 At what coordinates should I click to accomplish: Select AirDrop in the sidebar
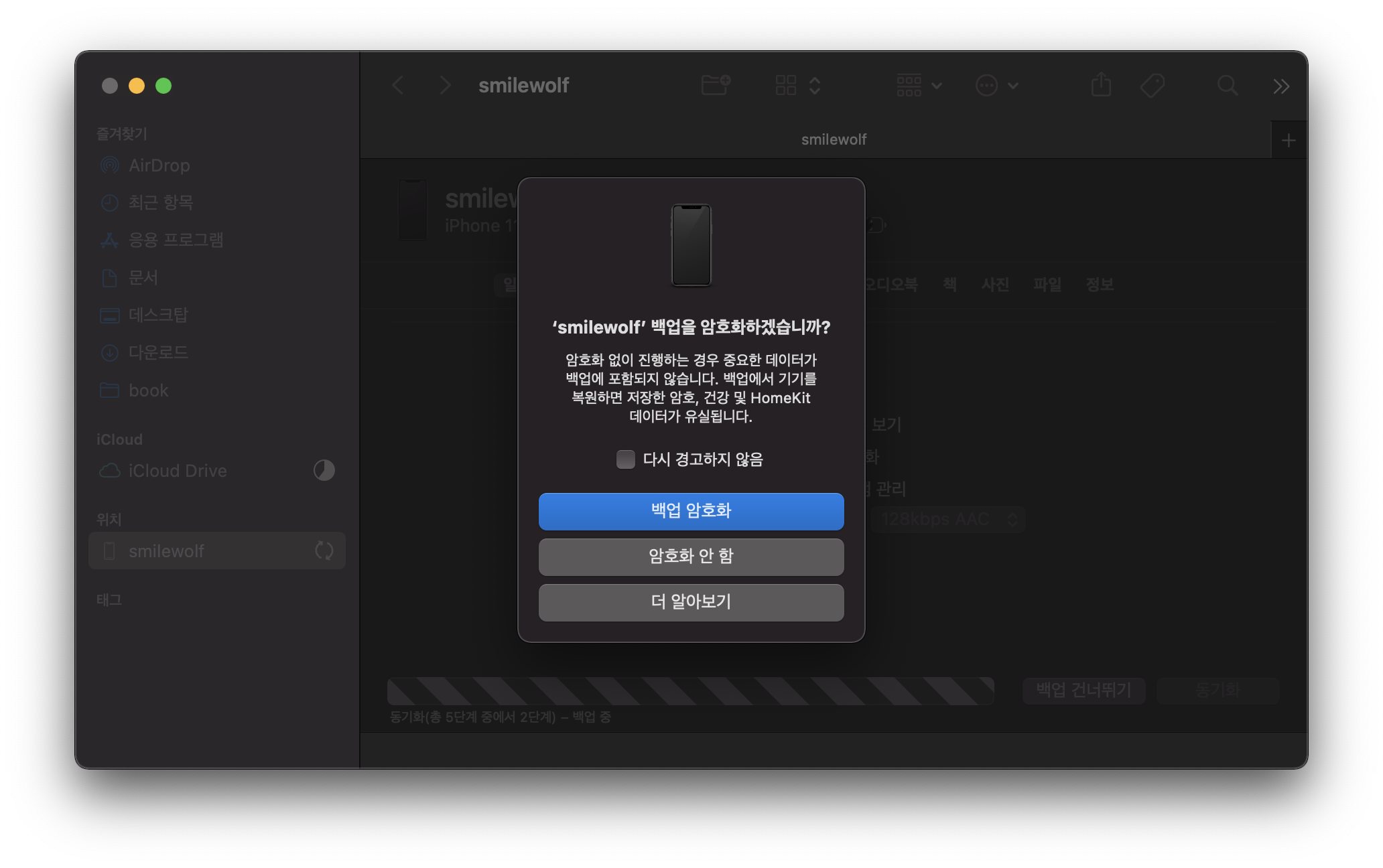tap(159, 165)
